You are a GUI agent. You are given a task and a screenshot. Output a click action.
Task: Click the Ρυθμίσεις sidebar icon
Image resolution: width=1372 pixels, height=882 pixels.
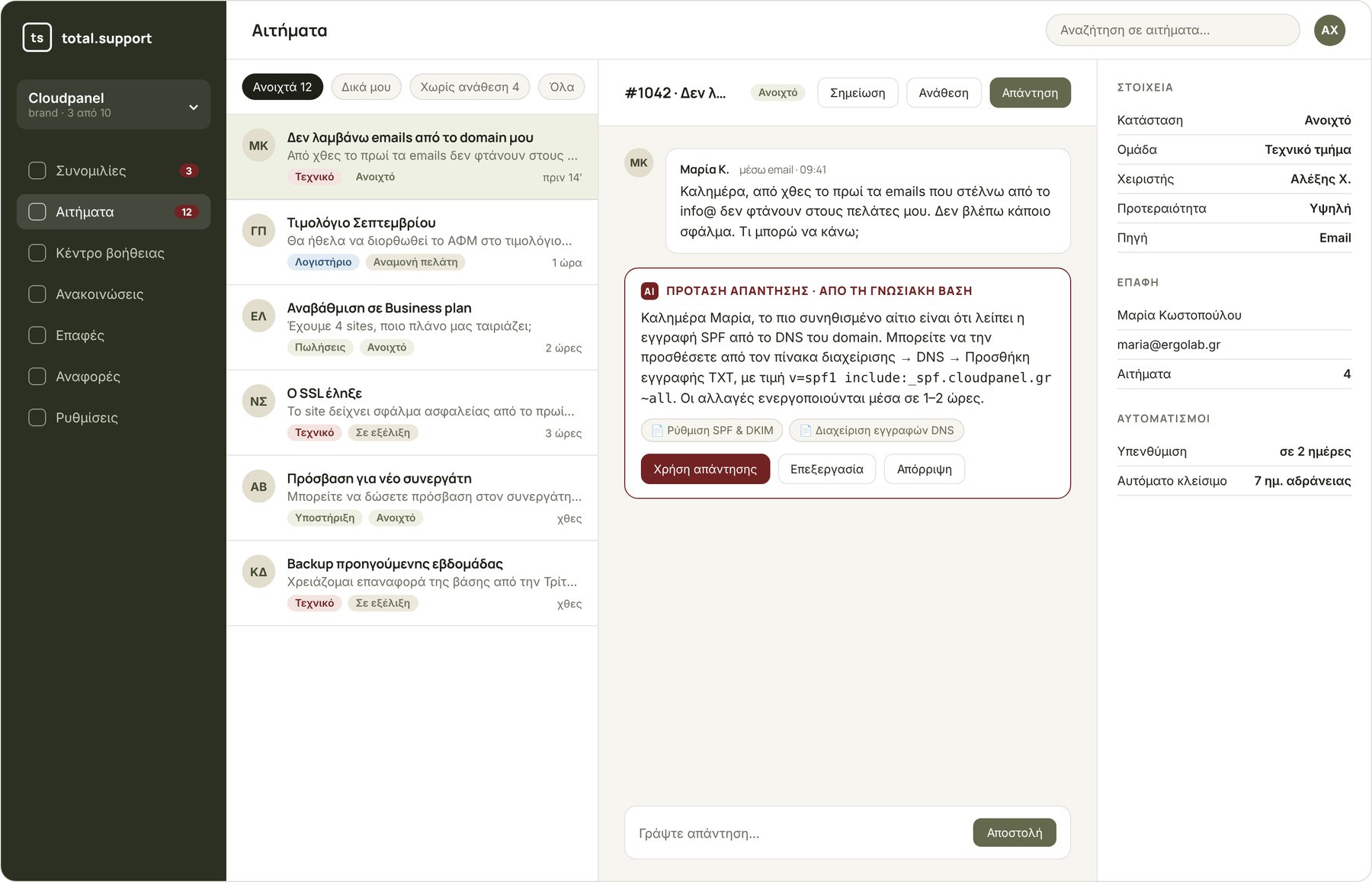[37, 418]
